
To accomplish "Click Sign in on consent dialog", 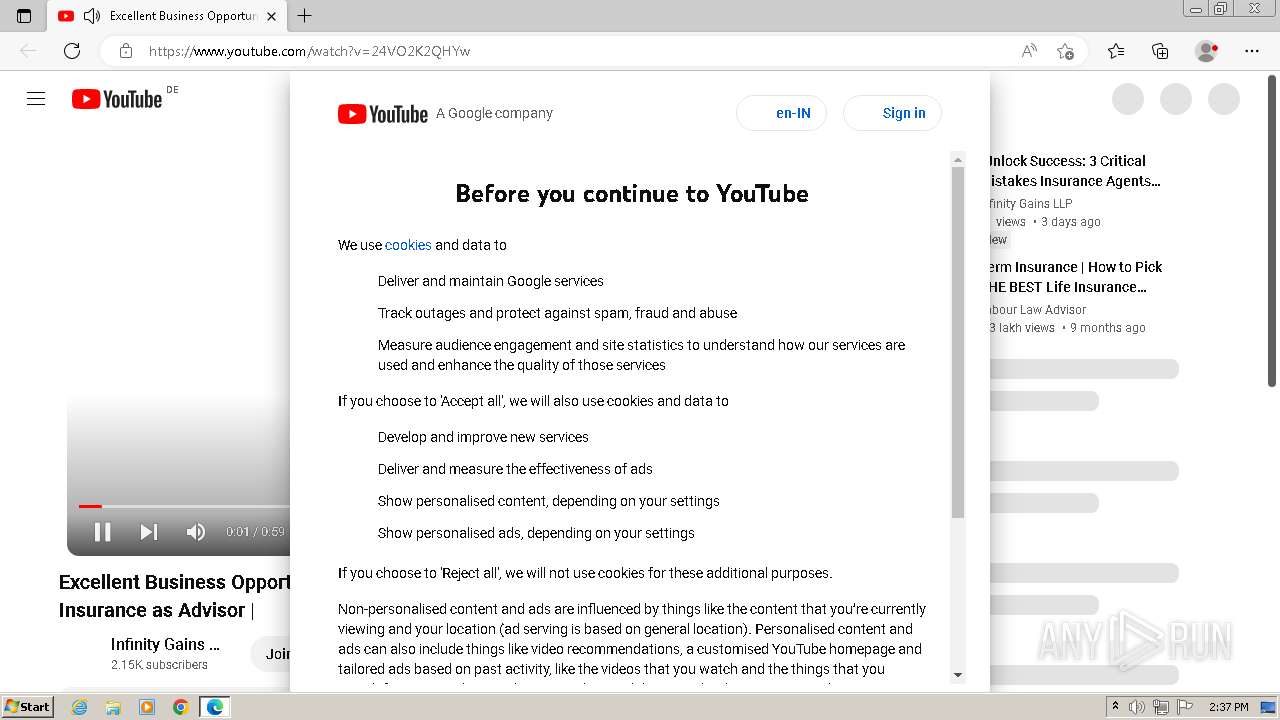I will click(893, 113).
